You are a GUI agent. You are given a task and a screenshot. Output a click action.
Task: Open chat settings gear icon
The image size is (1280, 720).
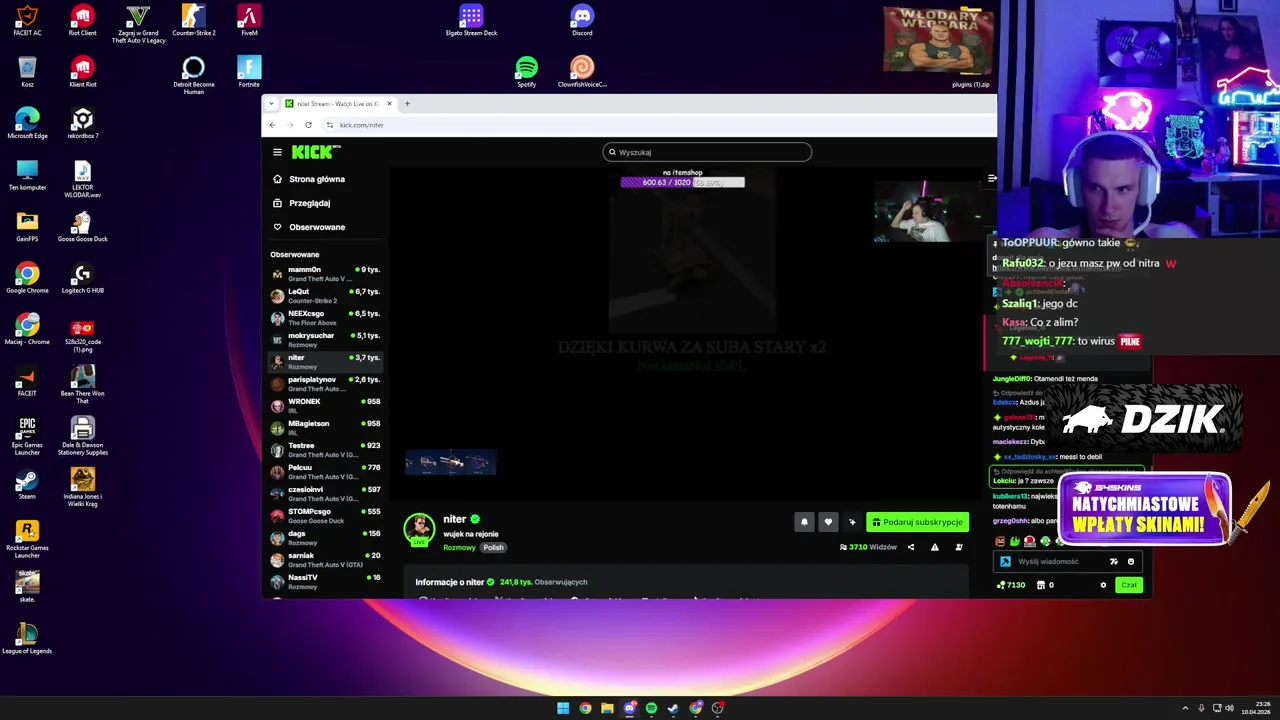click(1103, 585)
